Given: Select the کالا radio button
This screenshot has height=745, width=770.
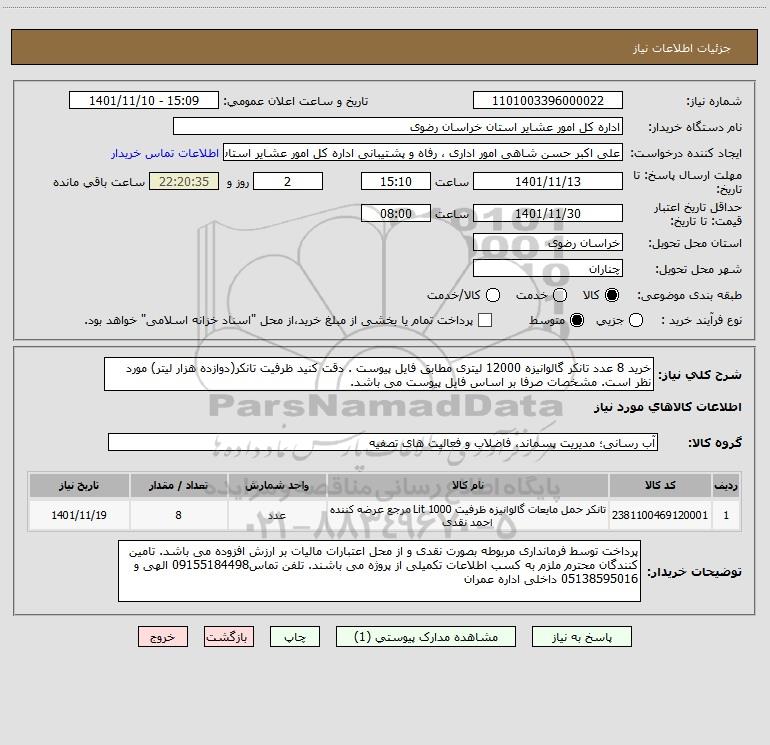Looking at the screenshot, I should (x=612, y=295).
